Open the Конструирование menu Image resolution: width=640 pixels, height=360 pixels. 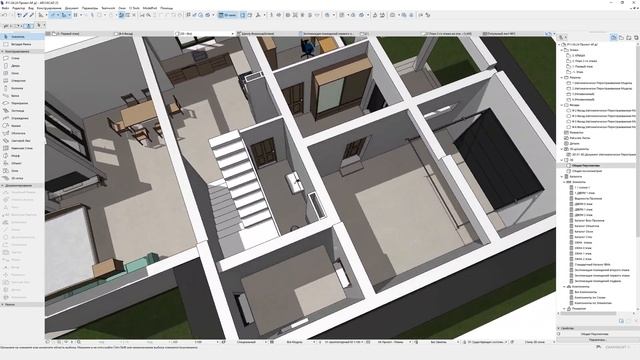49,8
